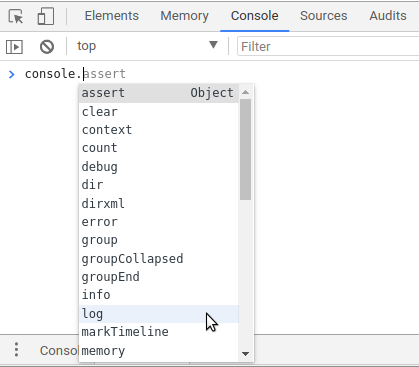Select dirxml autocomplete suggestion

[159, 203]
